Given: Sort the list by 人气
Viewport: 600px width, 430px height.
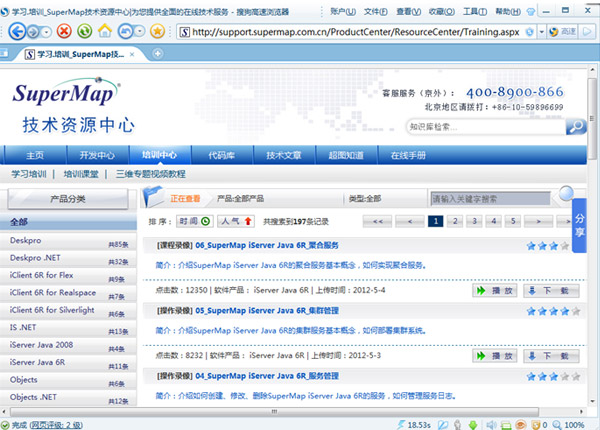Looking at the screenshot, I should (x=236, y=222).
